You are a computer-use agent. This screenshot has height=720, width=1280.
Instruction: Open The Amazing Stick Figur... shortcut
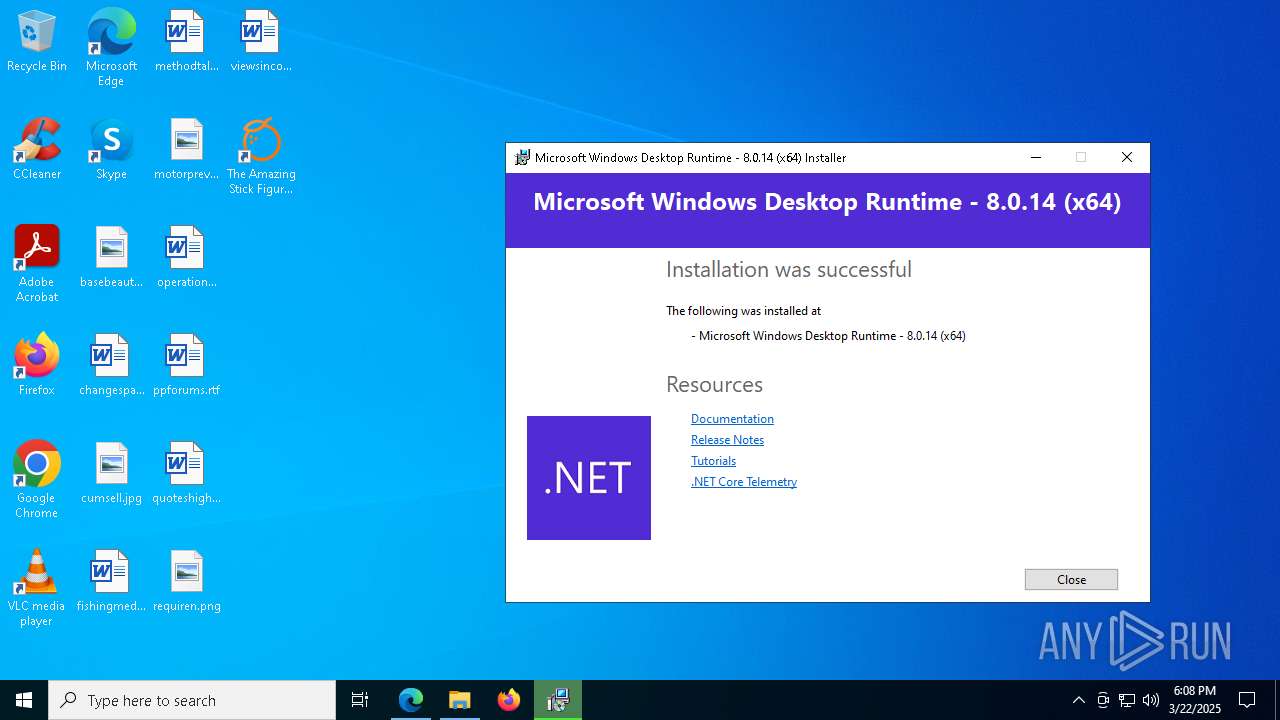pyautogui.click(x=260, y=156)
